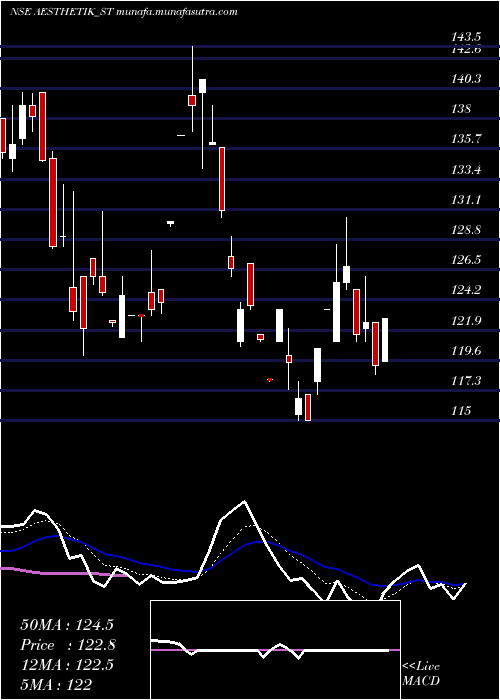Select the 133.4 price axis label
500x700 pixels.
(x=466, y=170)
